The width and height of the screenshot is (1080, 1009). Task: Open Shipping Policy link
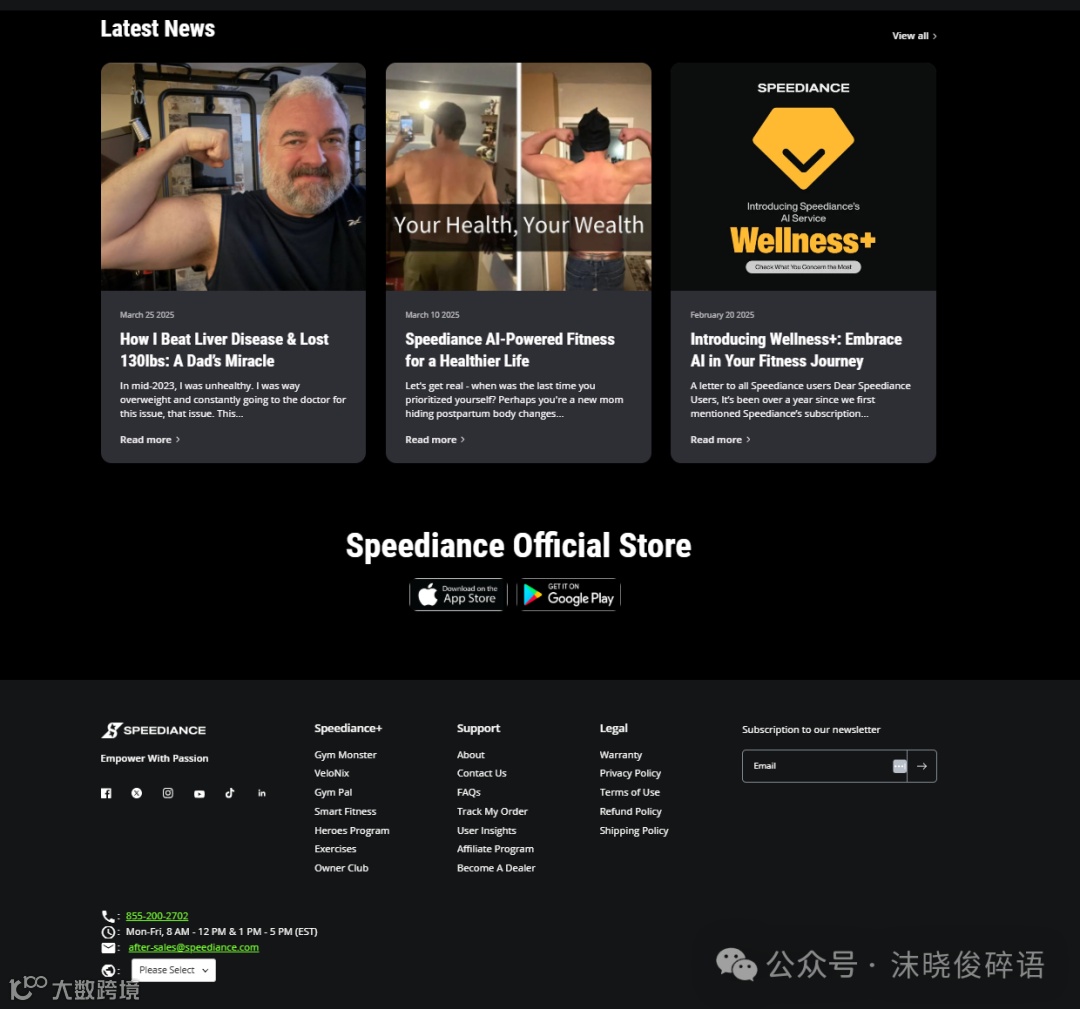634,831
